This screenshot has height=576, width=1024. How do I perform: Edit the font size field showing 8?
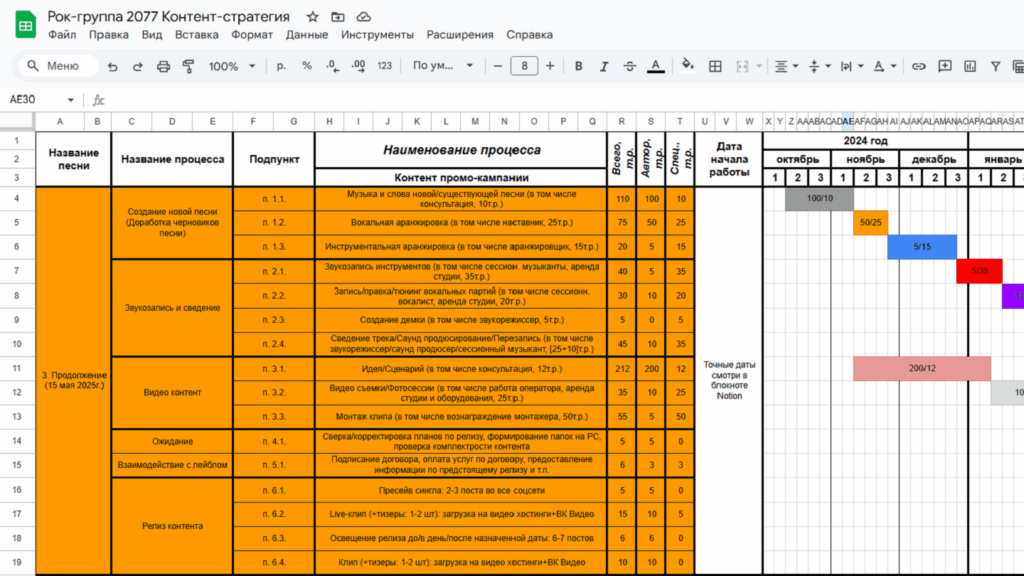524,66
